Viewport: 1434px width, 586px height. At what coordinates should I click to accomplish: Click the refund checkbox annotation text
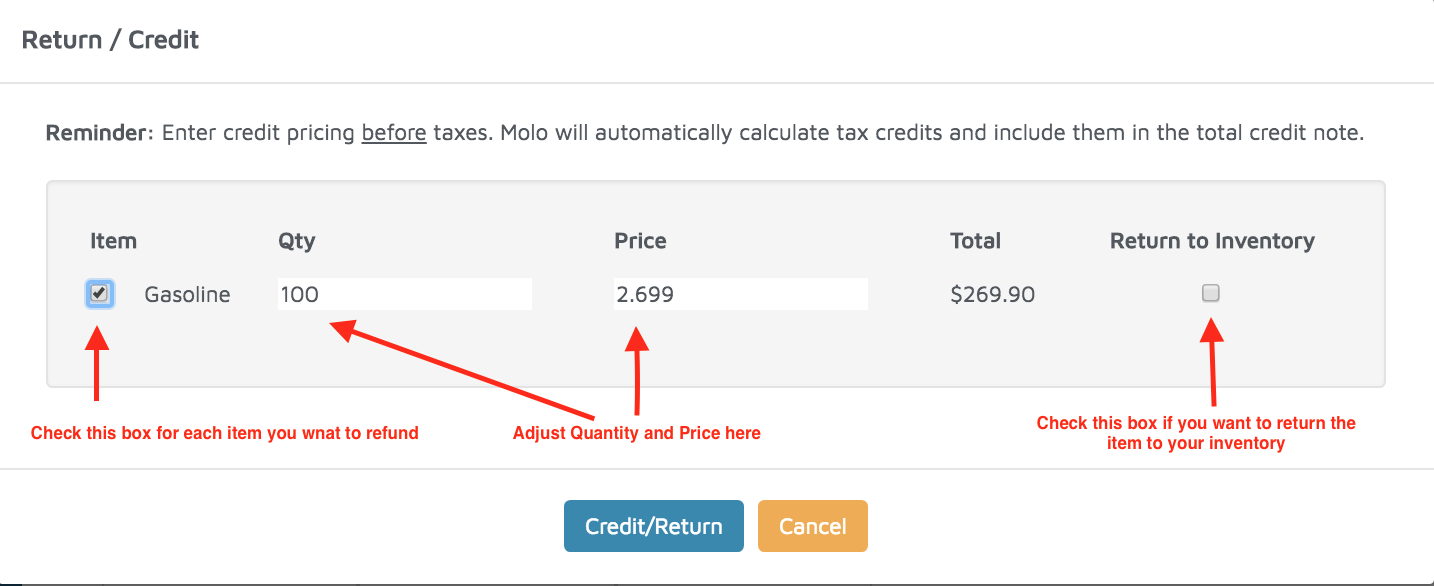(225, 432)
